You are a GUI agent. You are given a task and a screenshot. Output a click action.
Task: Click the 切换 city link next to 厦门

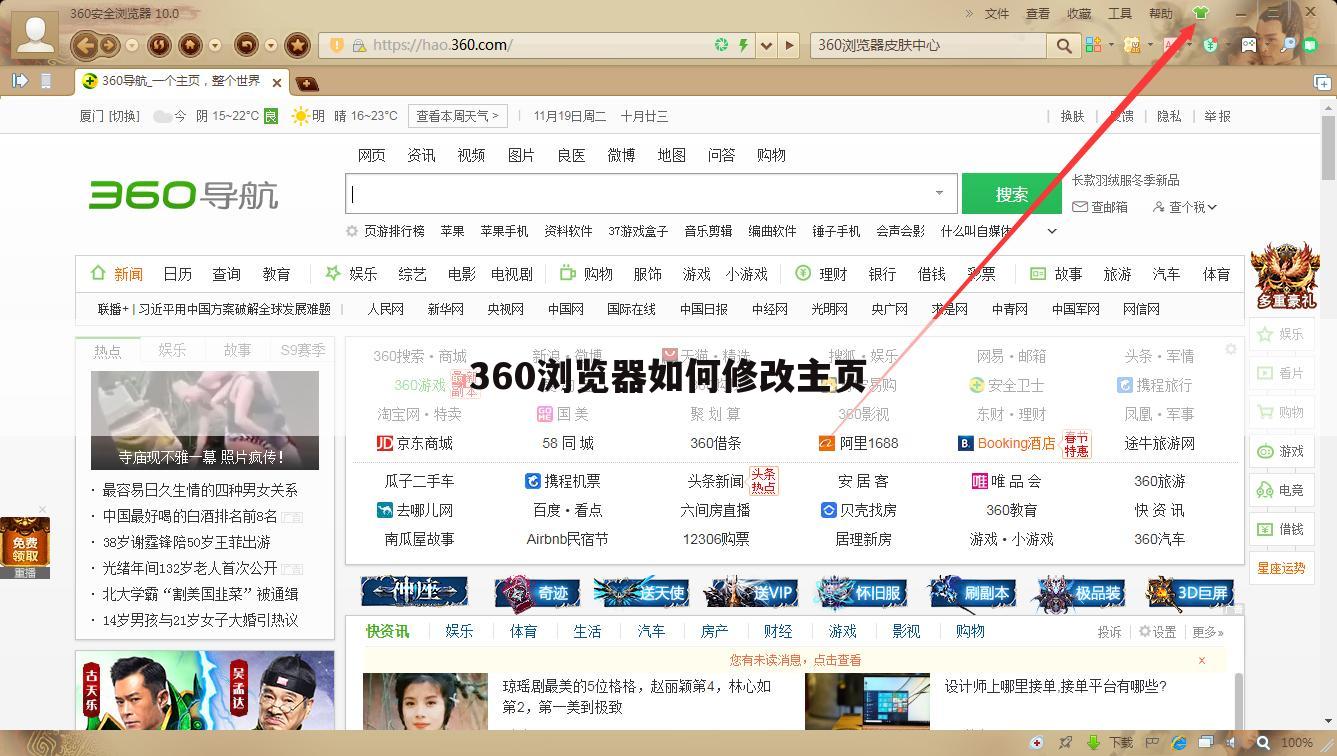[x=124, y=116]
